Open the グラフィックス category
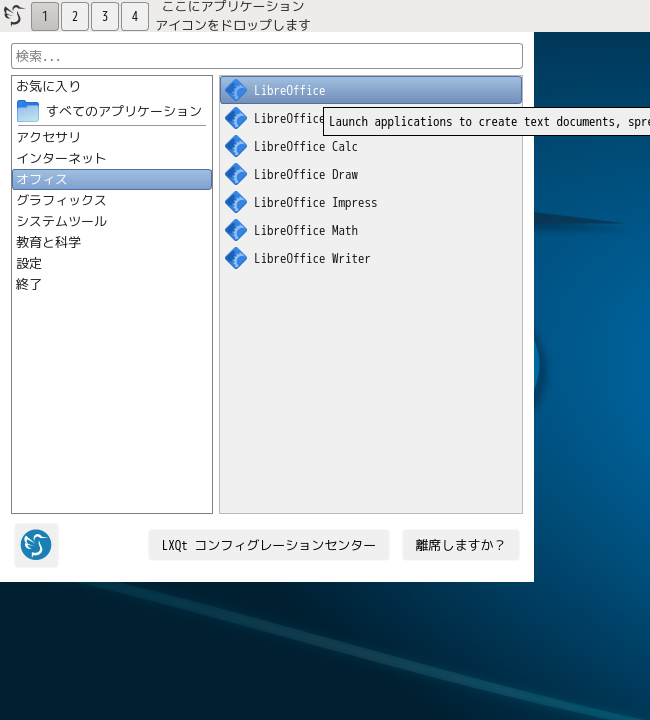The width and height of the screenshot is (650, 720). (112, 200)
